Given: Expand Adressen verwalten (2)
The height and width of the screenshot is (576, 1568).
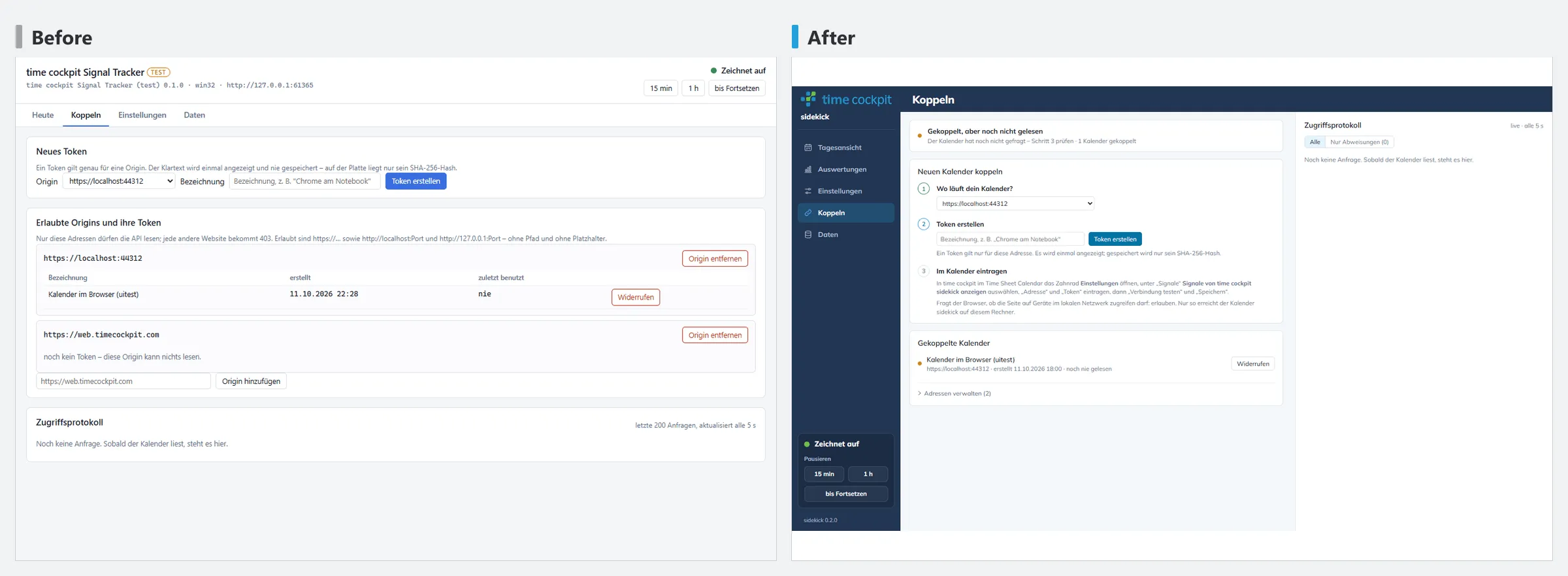Looking at the screenshot, I should (x=955, y=394).
